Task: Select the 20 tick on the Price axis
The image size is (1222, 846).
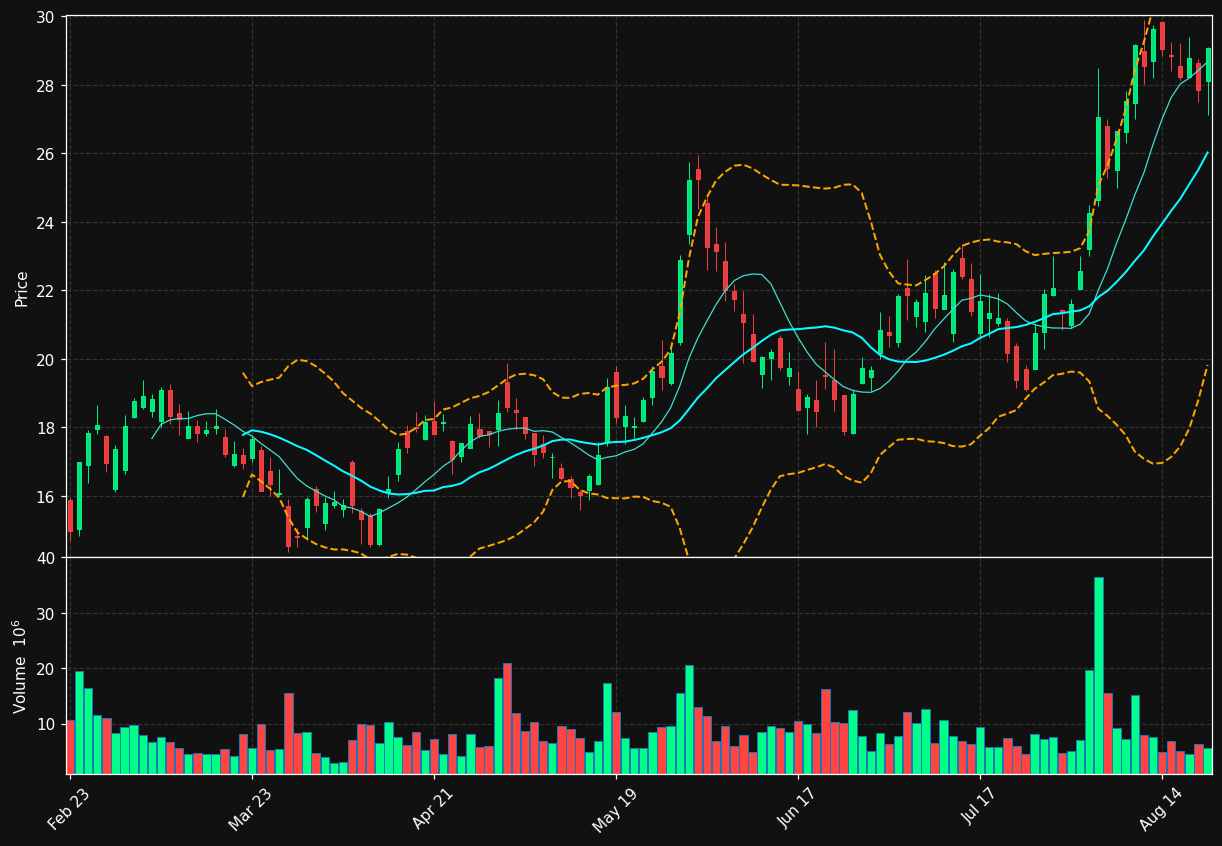Action: coord(48,359)
